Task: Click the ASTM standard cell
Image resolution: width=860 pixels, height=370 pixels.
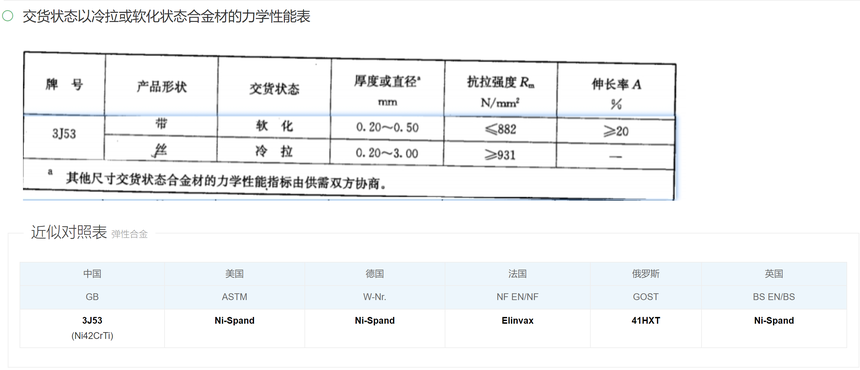Action: click(234, 297)
